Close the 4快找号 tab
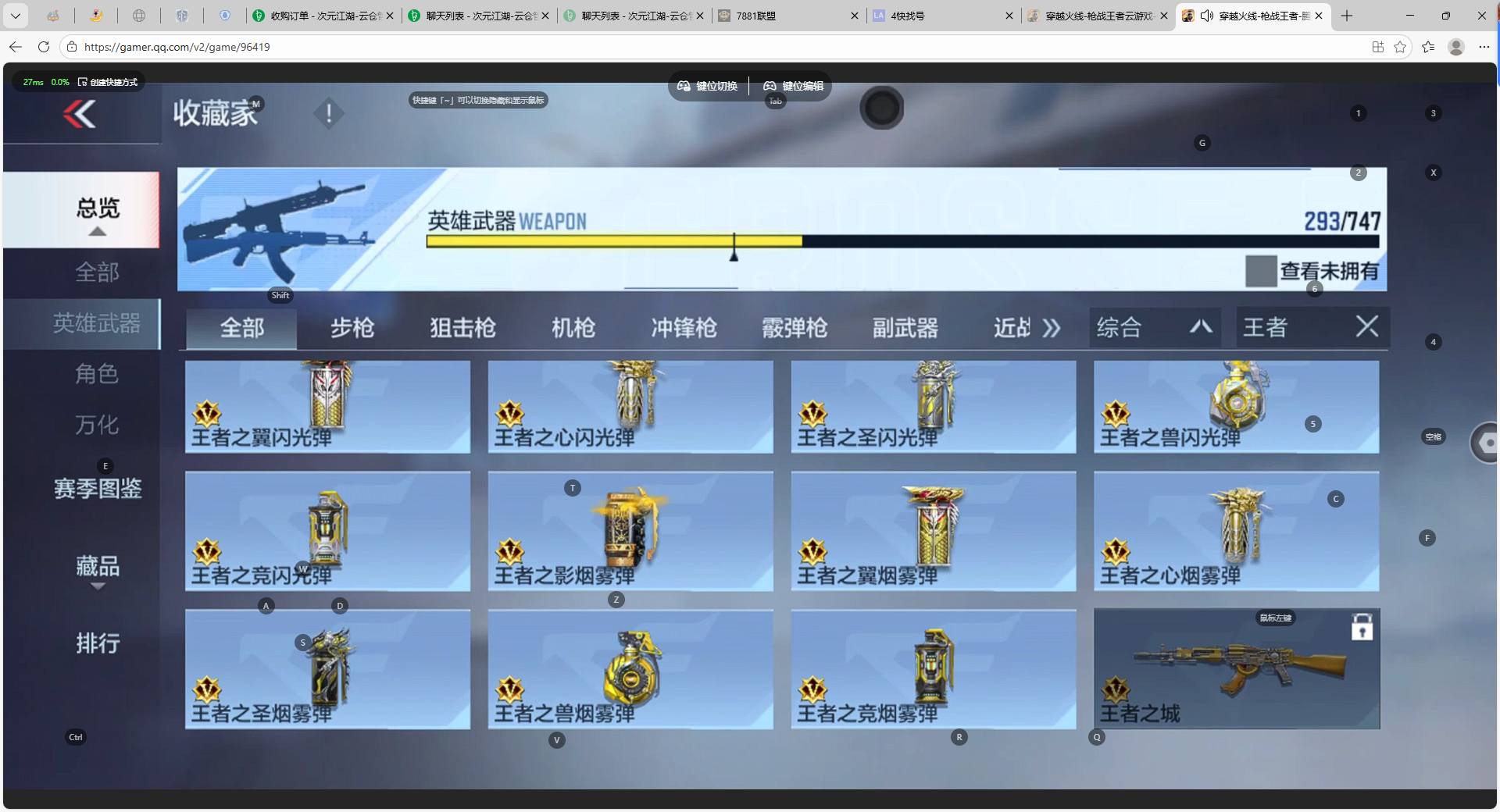Viewport: 1500px width, 812px height. coord(1009,16)
